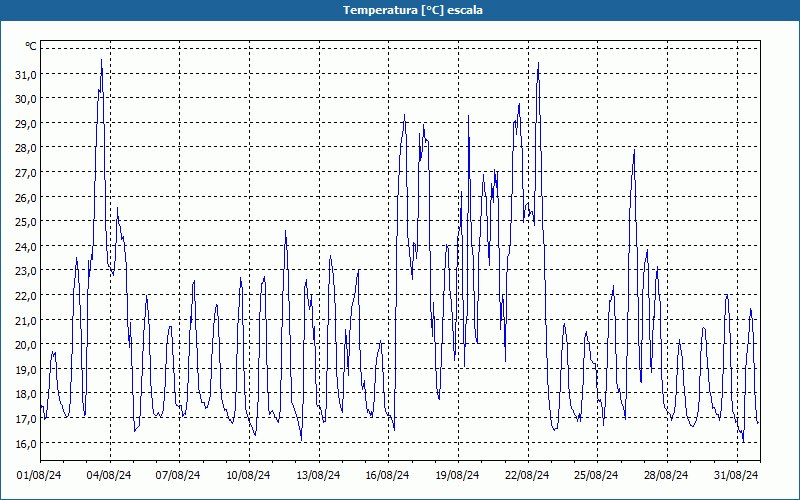Viewport: 800px width, 500px height.
Task: Select the 18,0 y-axis label
Action: tap(26, 394)
